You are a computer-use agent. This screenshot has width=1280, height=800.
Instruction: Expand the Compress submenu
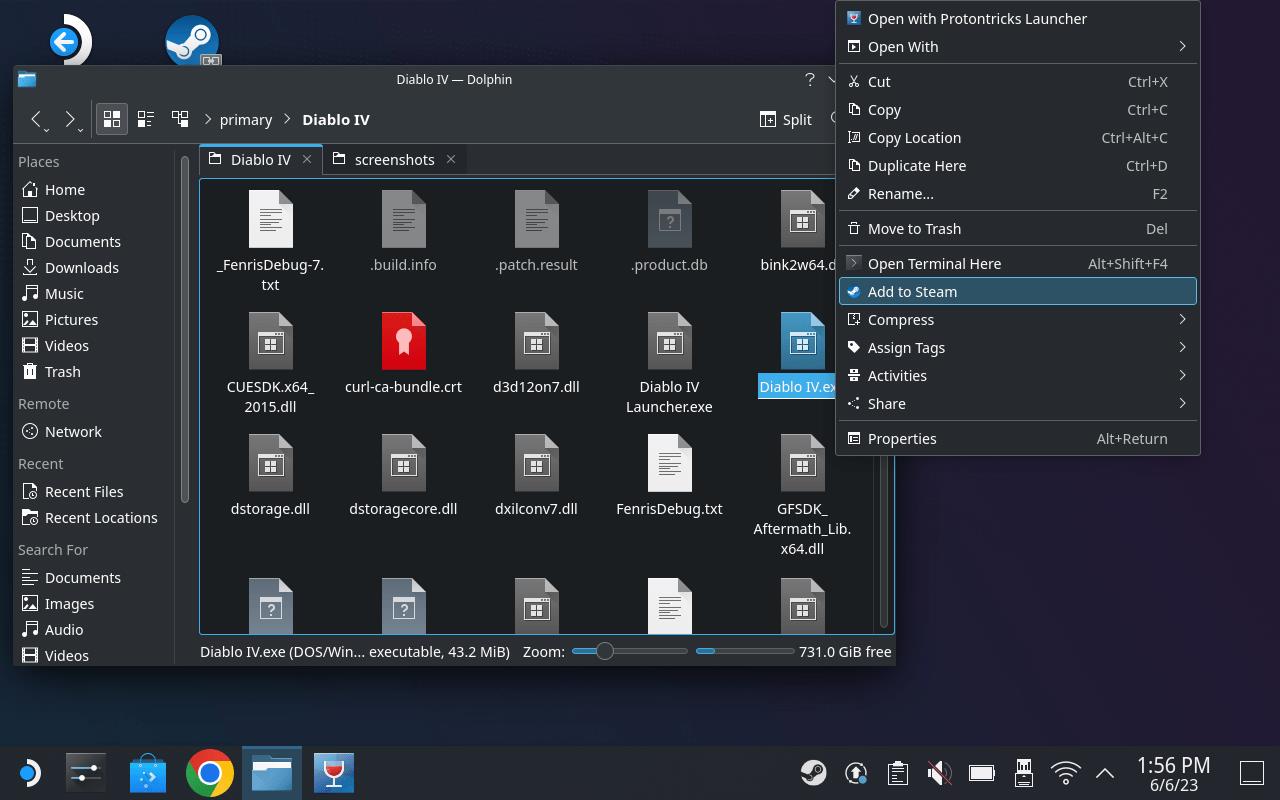click(1017, 320)
